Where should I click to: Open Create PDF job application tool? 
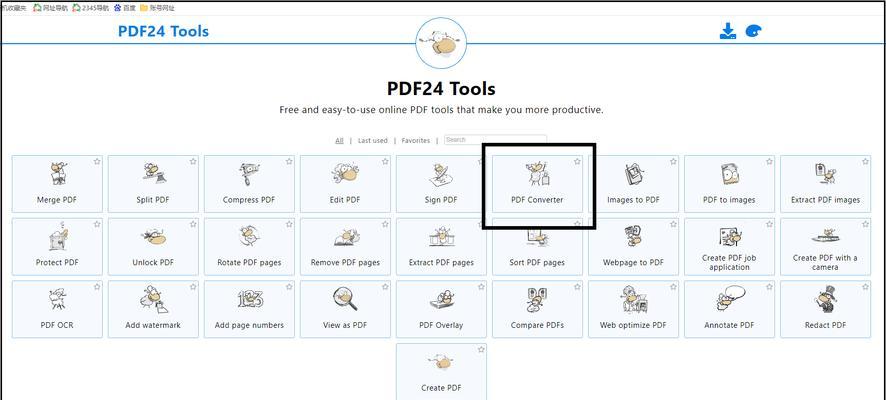(729, 247)
